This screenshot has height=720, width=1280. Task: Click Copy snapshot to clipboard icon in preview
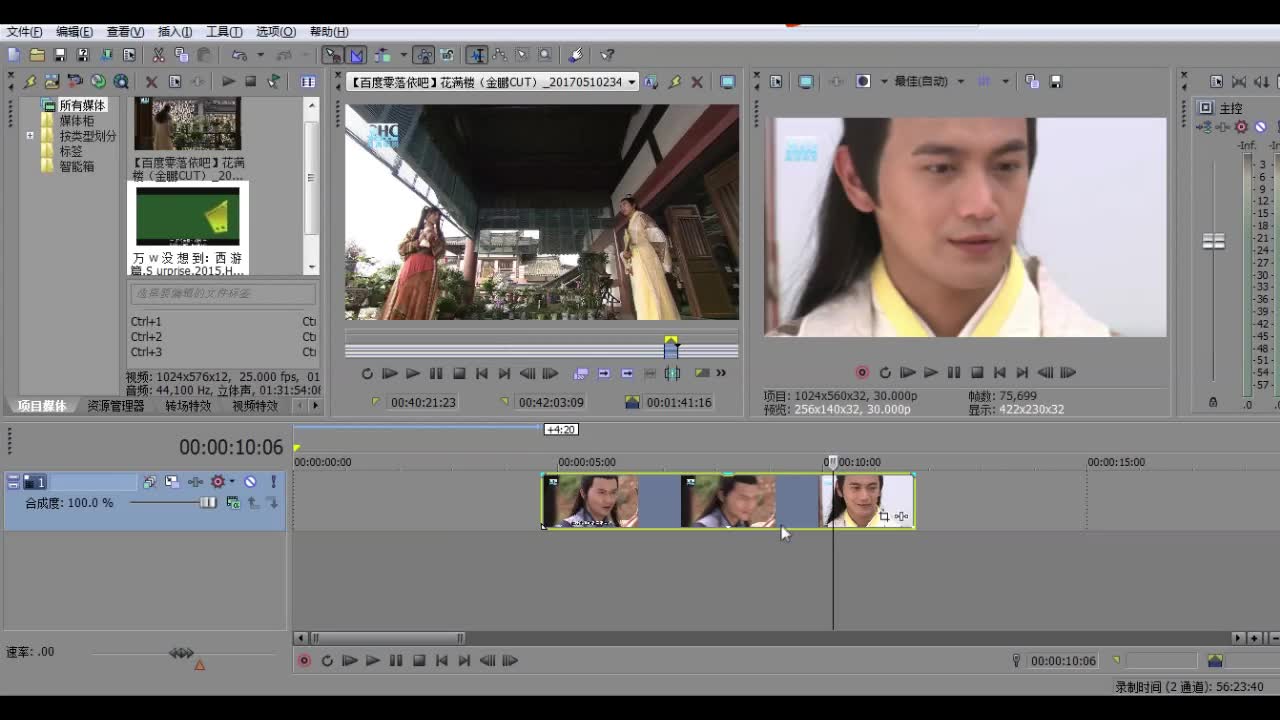pyautogui.click(x=1032, y=82)
